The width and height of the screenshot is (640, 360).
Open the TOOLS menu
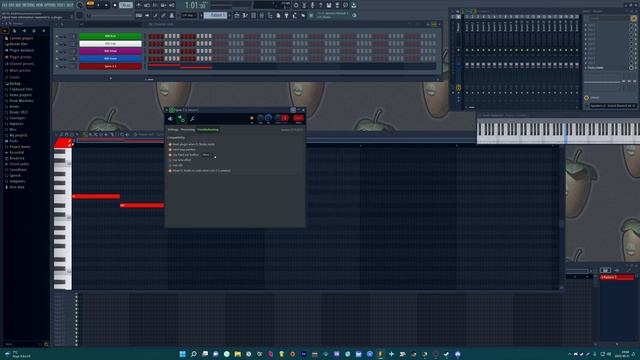(62, 5)
